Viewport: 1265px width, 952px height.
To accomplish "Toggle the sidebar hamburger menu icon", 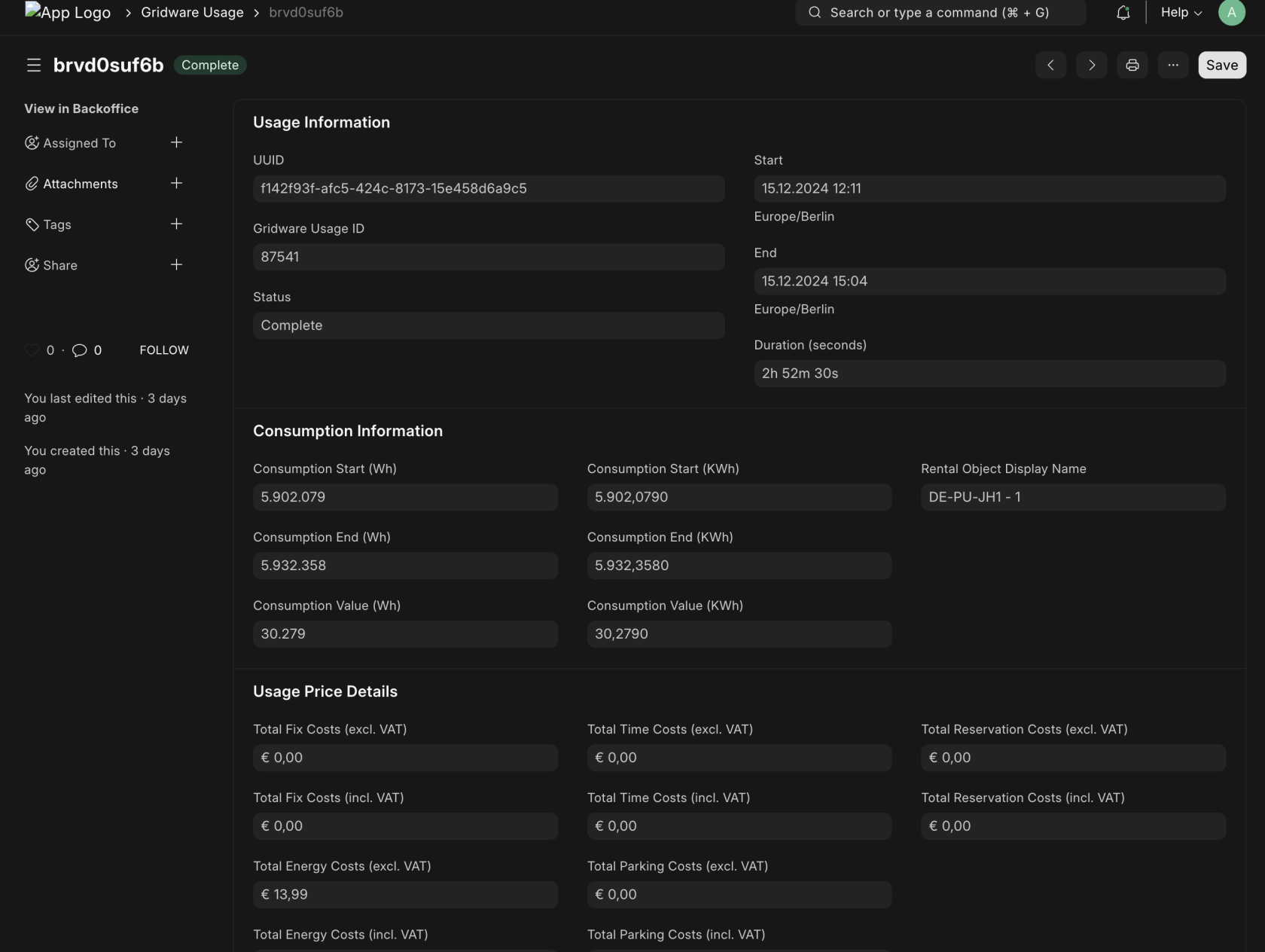I will coord(33,66).
